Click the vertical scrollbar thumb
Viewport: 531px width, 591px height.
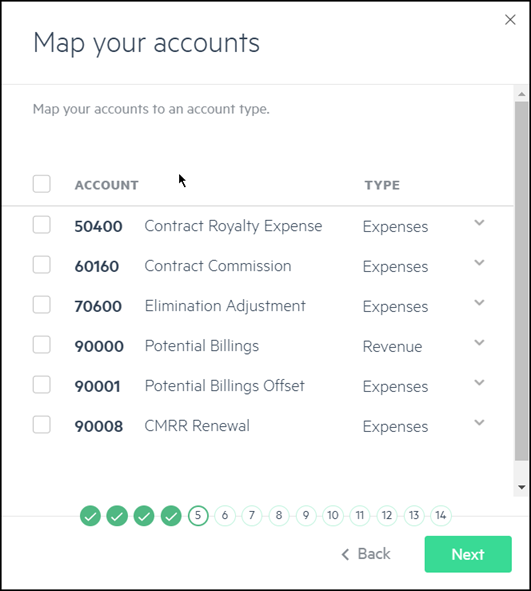click(x=522, y=281)
